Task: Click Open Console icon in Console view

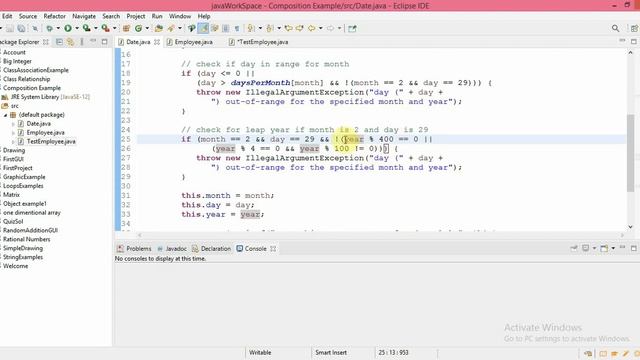Action: tap(604, 248)
